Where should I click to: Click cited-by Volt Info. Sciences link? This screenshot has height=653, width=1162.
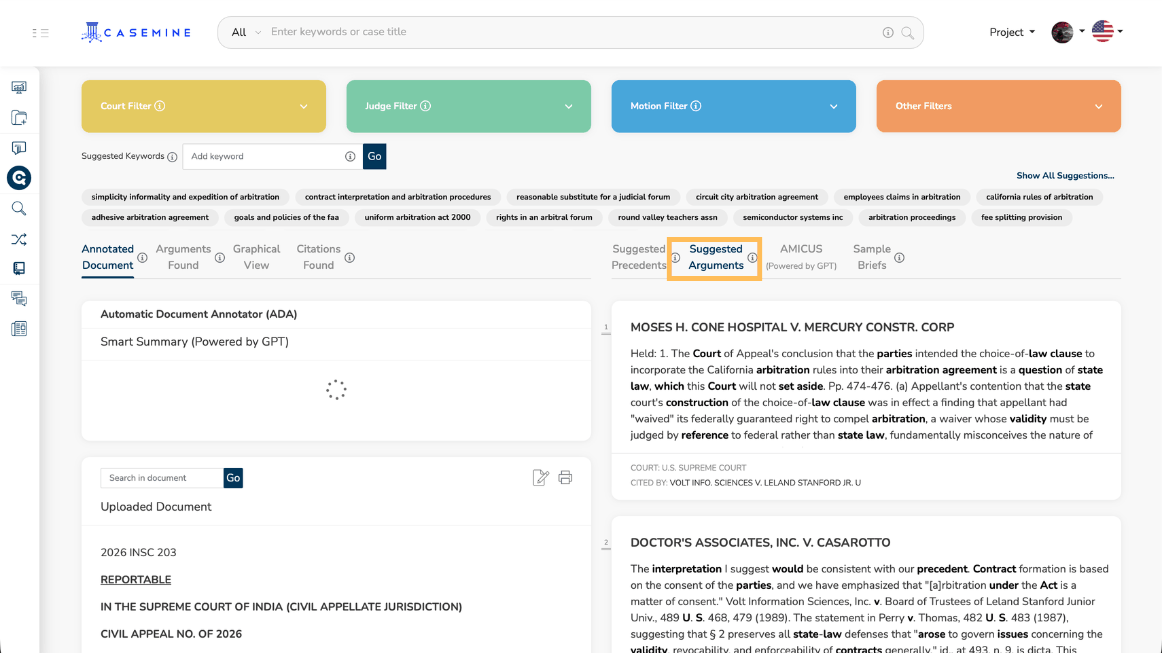coord(765,483)
